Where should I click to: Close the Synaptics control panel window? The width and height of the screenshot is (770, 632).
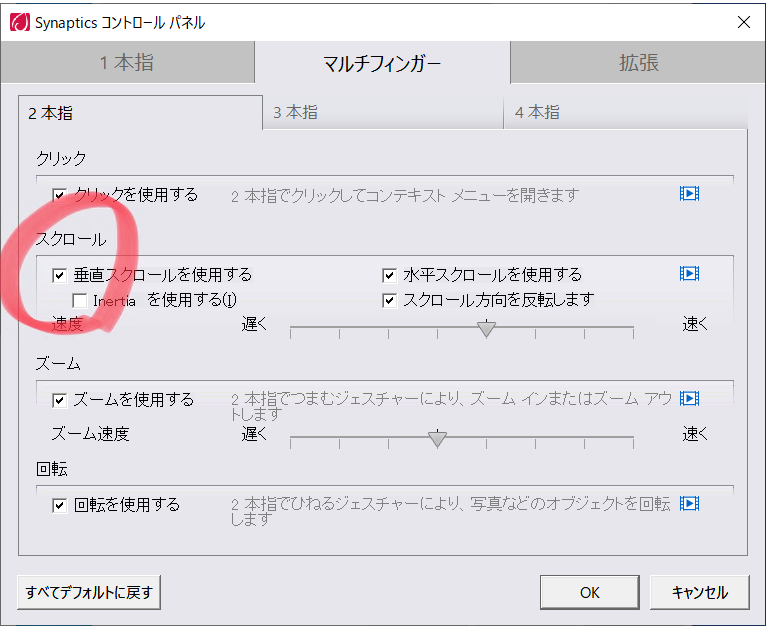[x=743, y=21]
